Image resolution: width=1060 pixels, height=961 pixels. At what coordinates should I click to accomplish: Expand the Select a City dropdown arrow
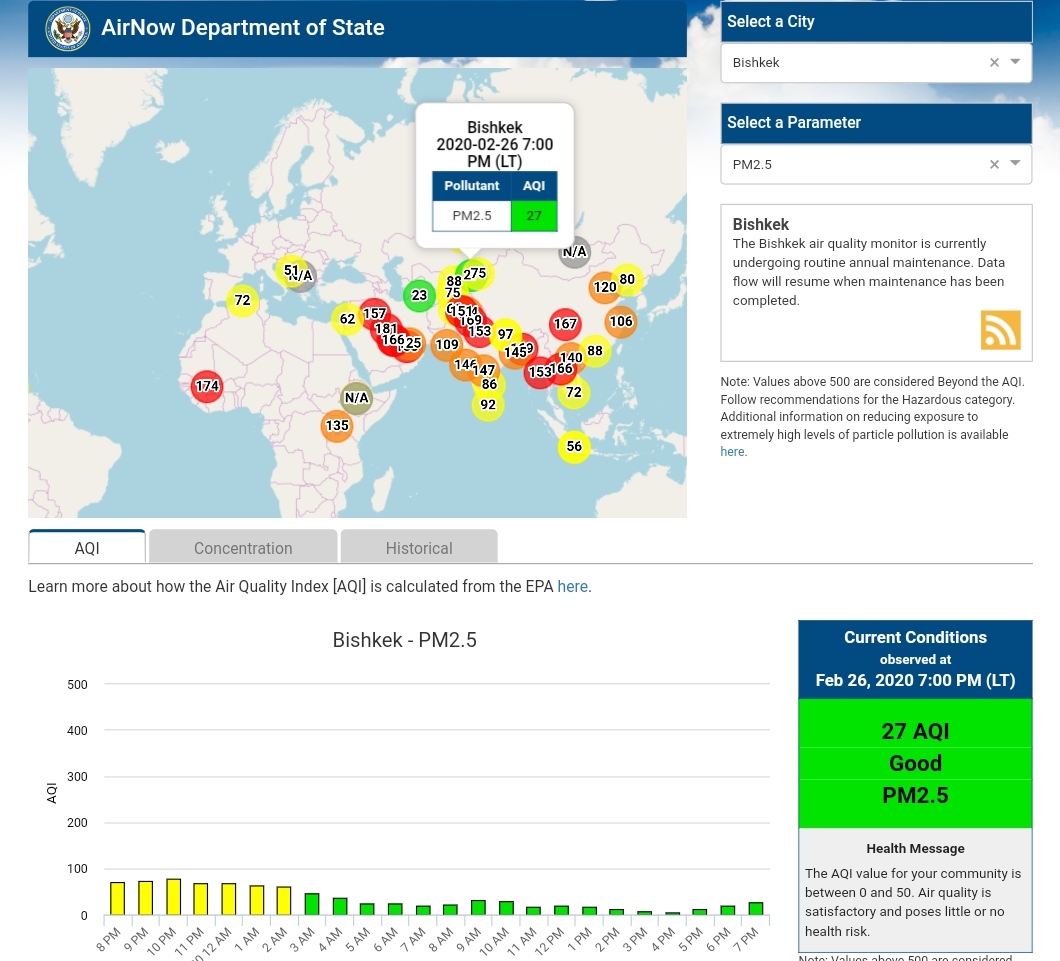pos(1015,62)
